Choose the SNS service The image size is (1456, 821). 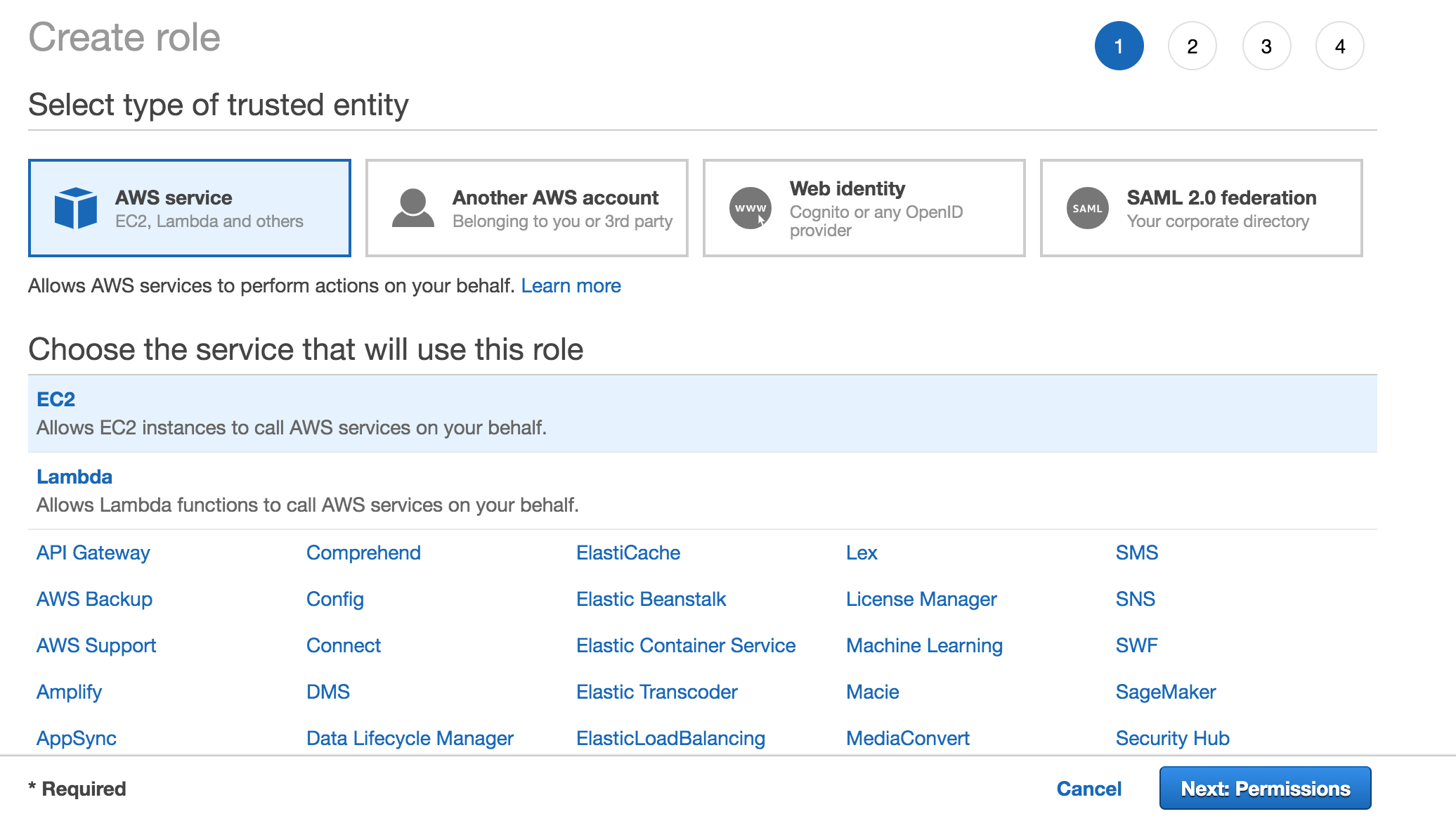tap(1136, 600)
